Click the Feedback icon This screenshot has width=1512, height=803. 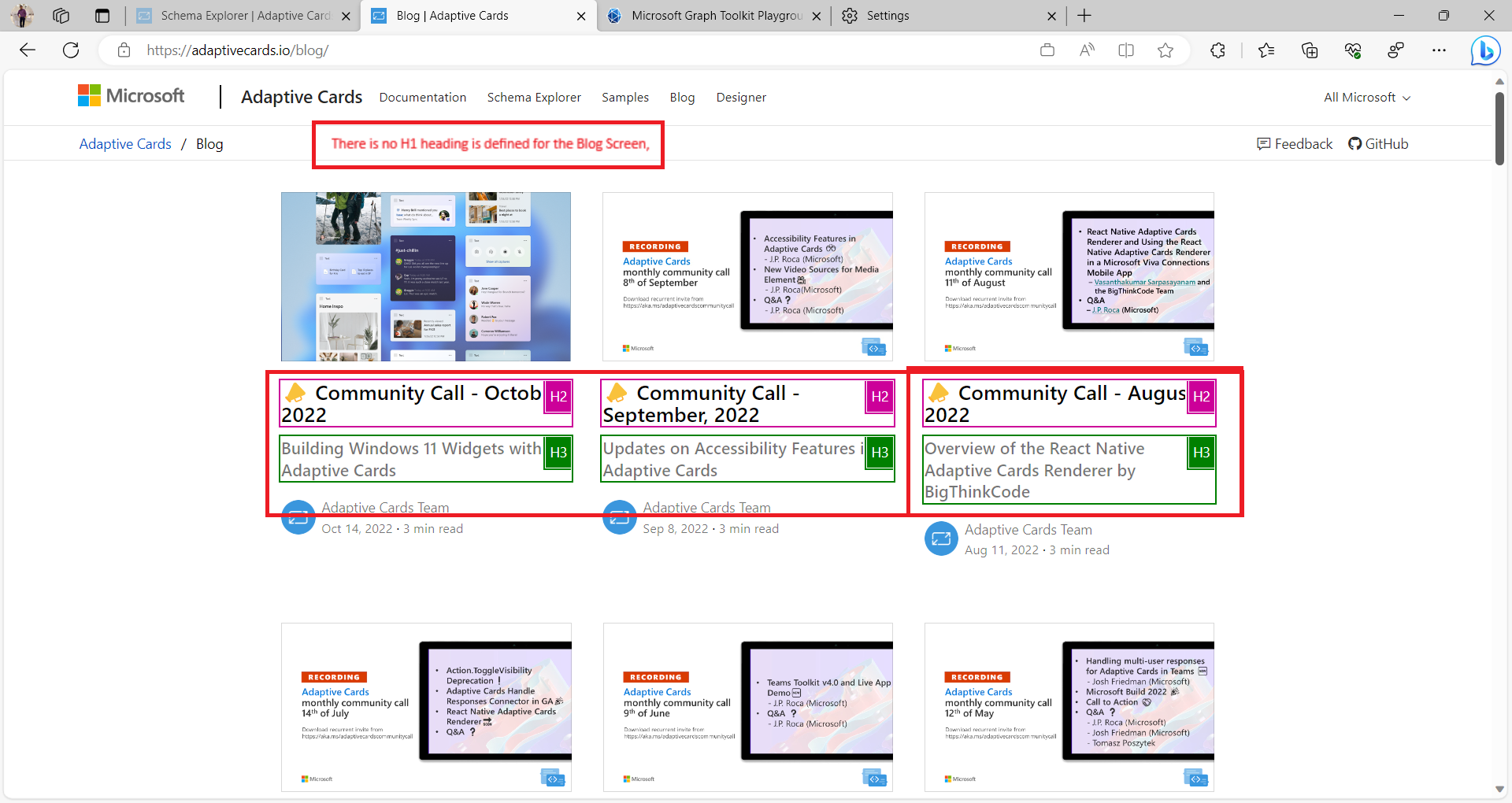coord(1265,143)
